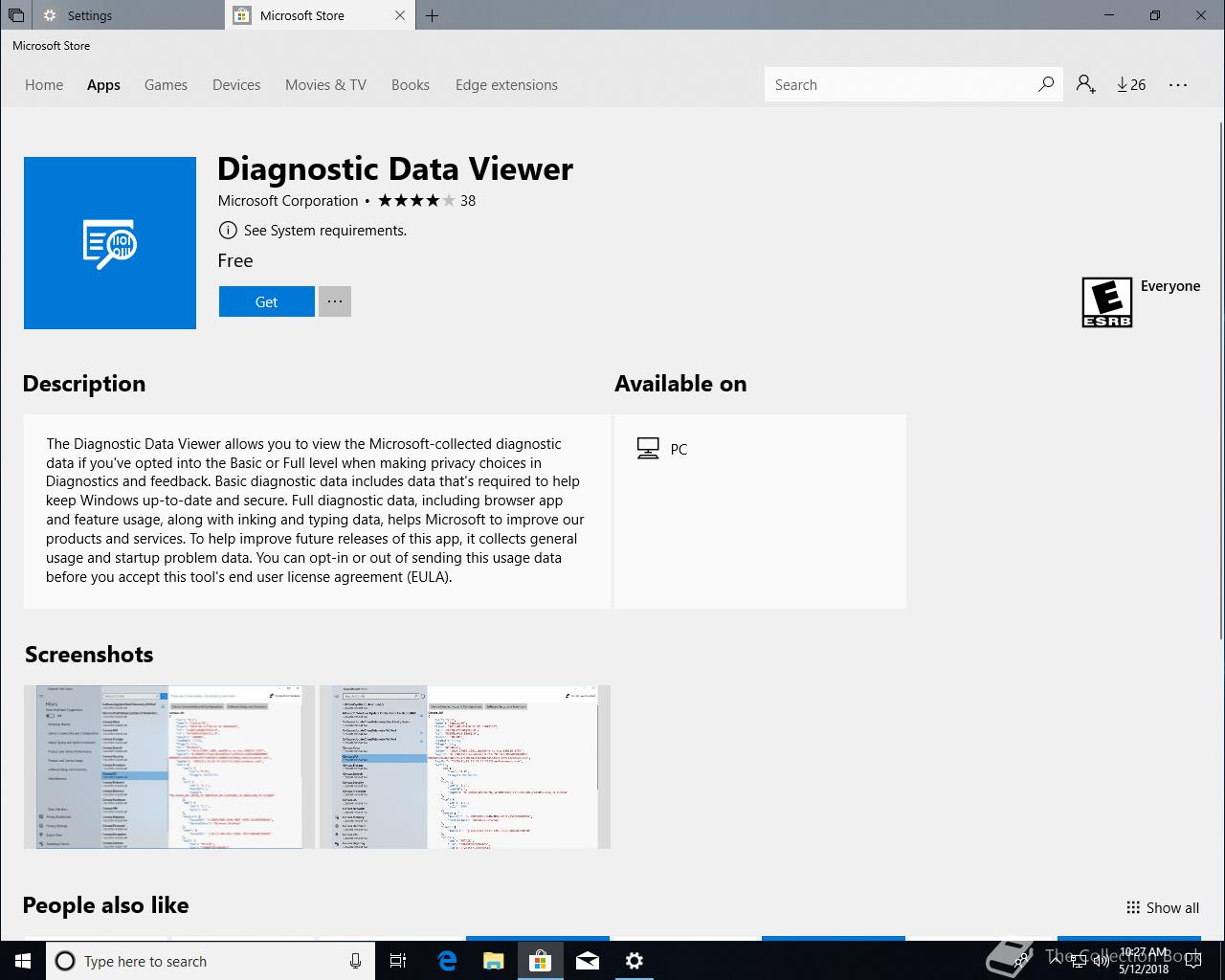Click the Diagnostic Data Viewer app tile
Image resolution: width=1225 pixels, height=980 pixels.
point(110,243)
